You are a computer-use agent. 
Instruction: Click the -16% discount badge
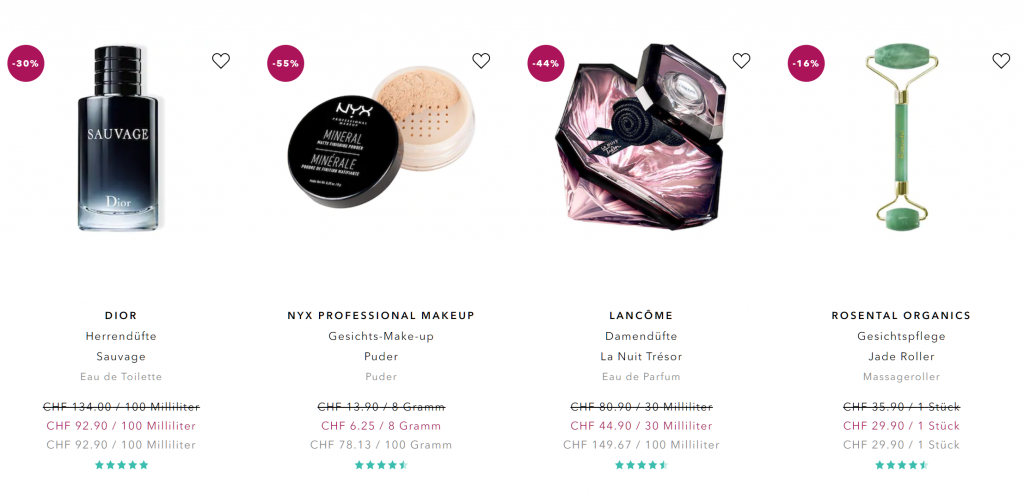pyautogui.click(x=806, y=63)
